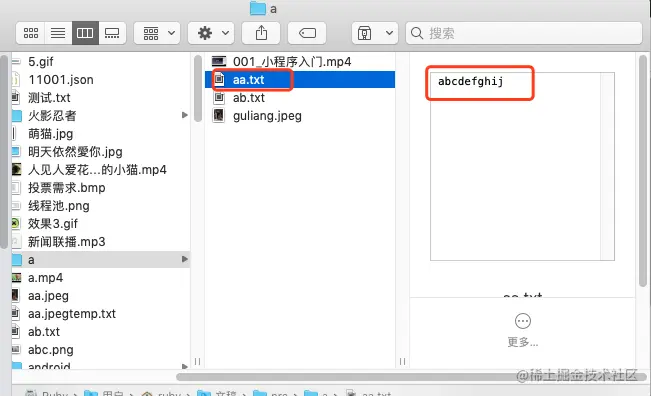Open the toolbar dropdown beside the tags button
The image size is (651, 396).
(x=375, y=33)
